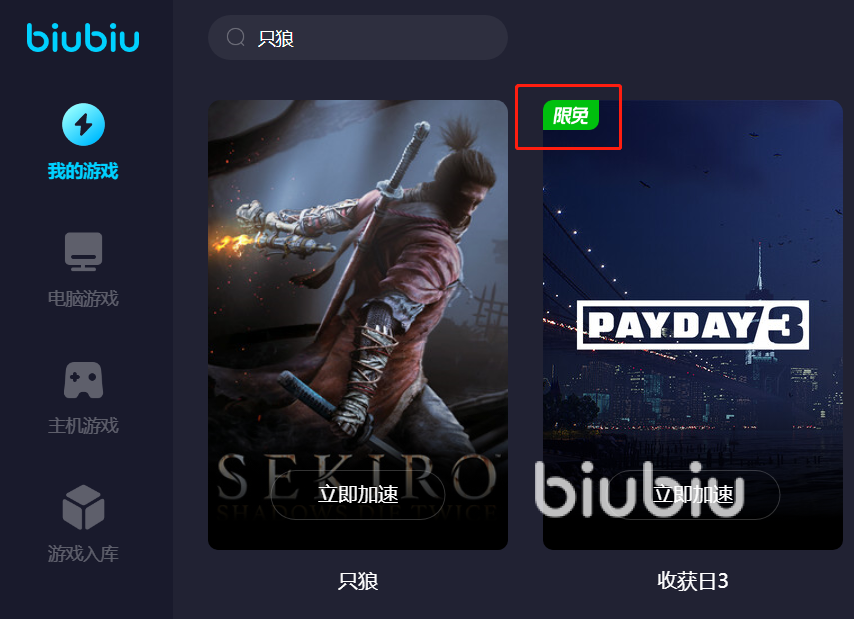Click the search field containing 只狼

[358, 38]
